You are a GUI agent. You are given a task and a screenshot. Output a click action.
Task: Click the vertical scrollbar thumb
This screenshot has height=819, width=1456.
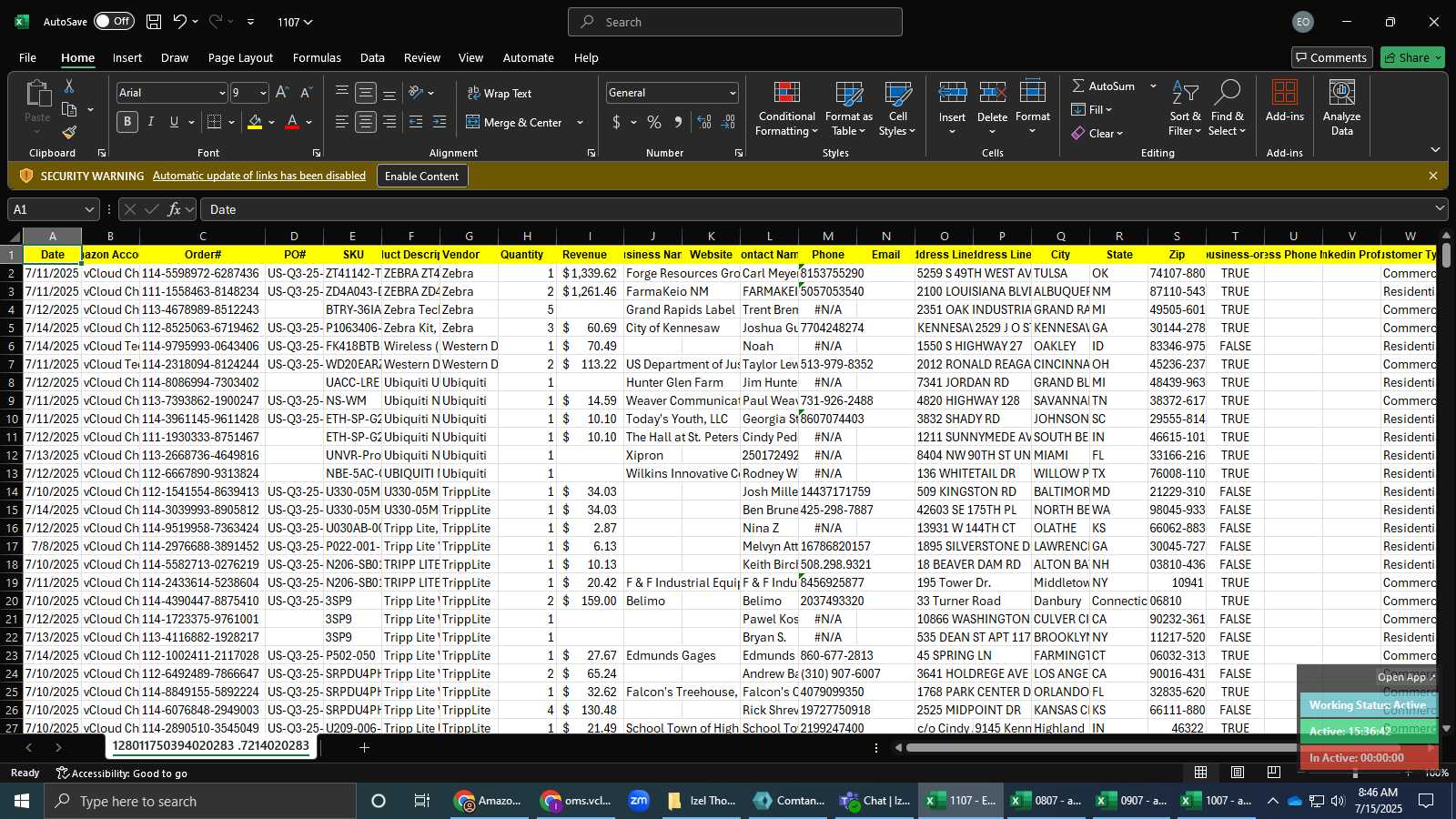coord(1446,255)
